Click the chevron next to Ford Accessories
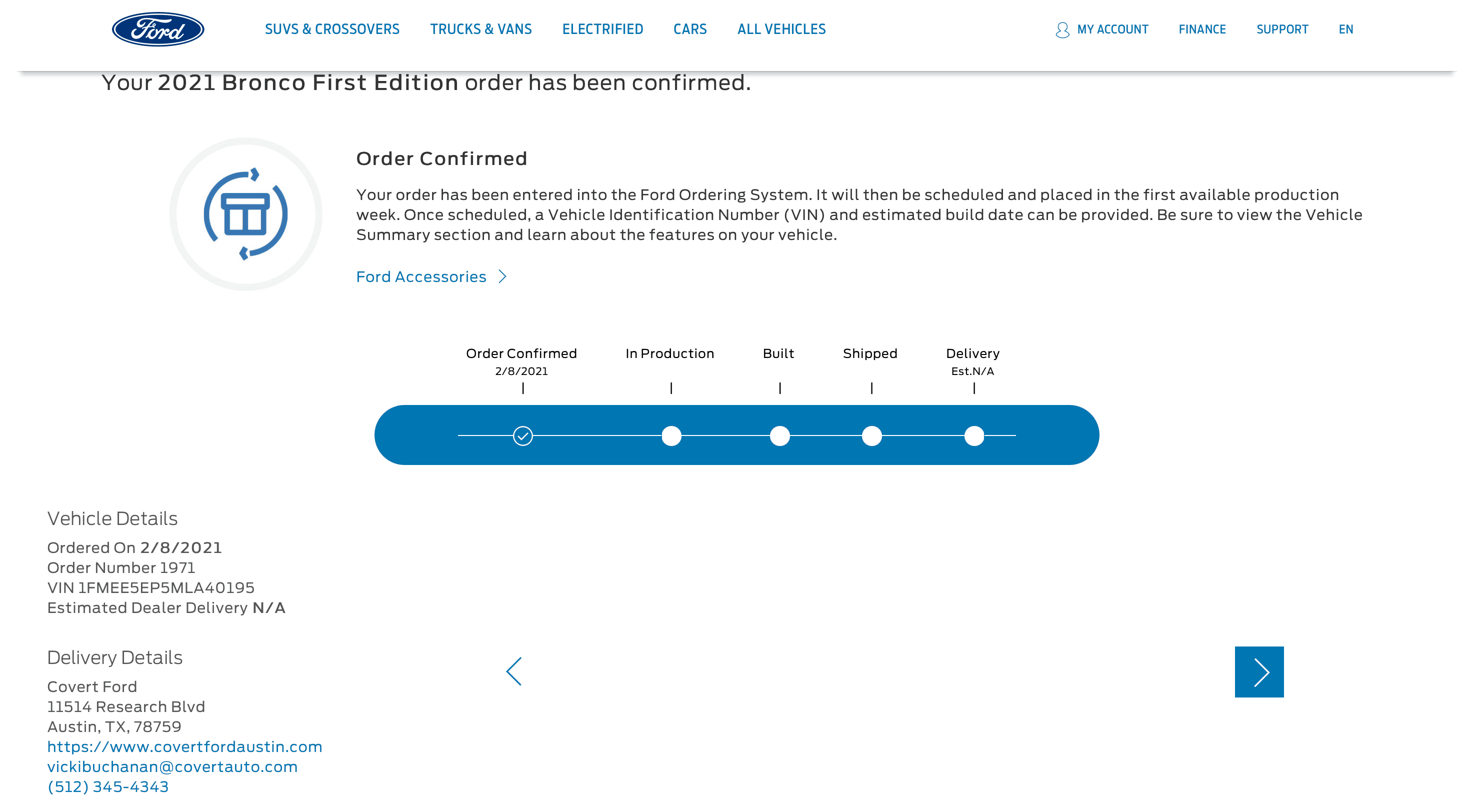1466x812 pixels. [x=502, y=276]
